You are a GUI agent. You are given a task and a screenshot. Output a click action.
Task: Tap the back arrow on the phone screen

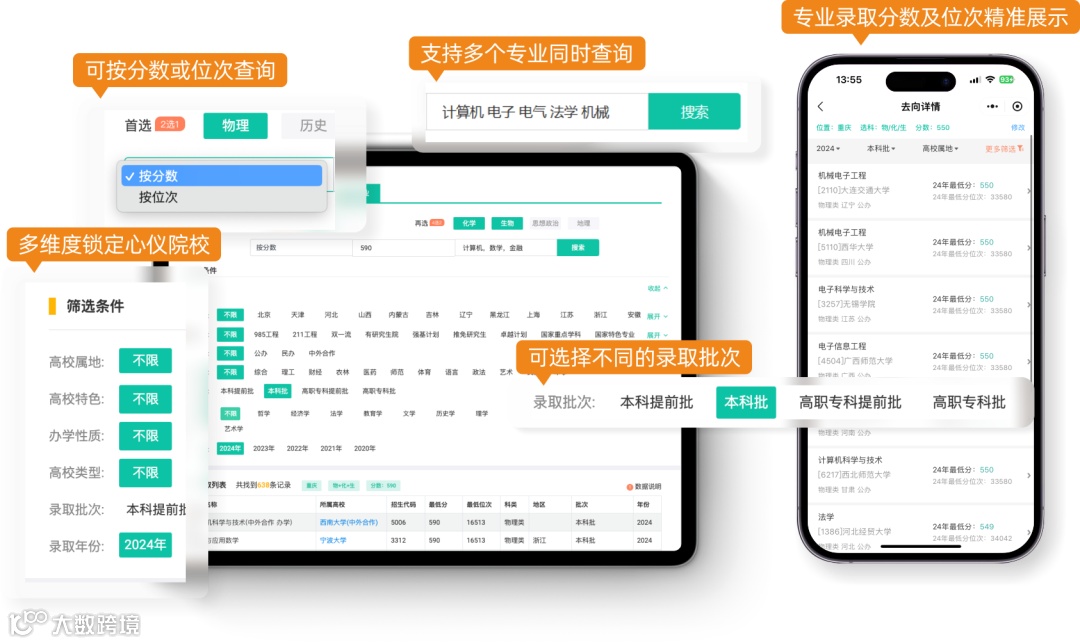coord(820,107)
